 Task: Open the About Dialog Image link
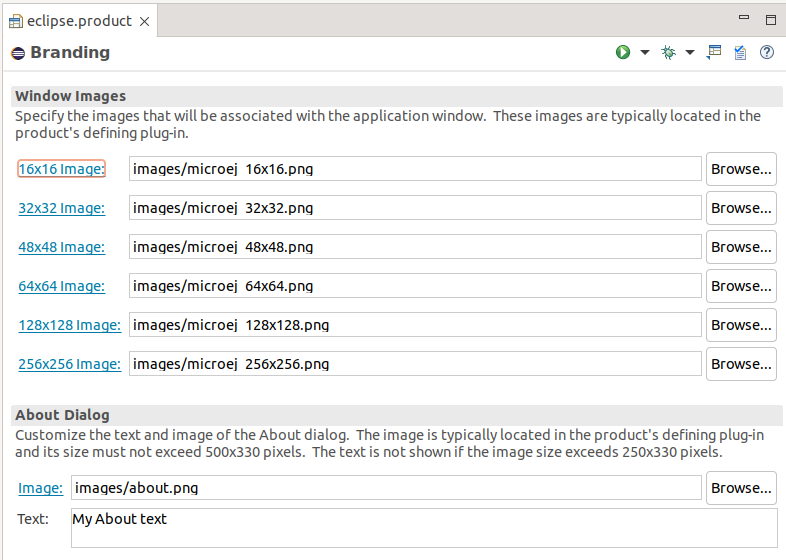point(40,488)
